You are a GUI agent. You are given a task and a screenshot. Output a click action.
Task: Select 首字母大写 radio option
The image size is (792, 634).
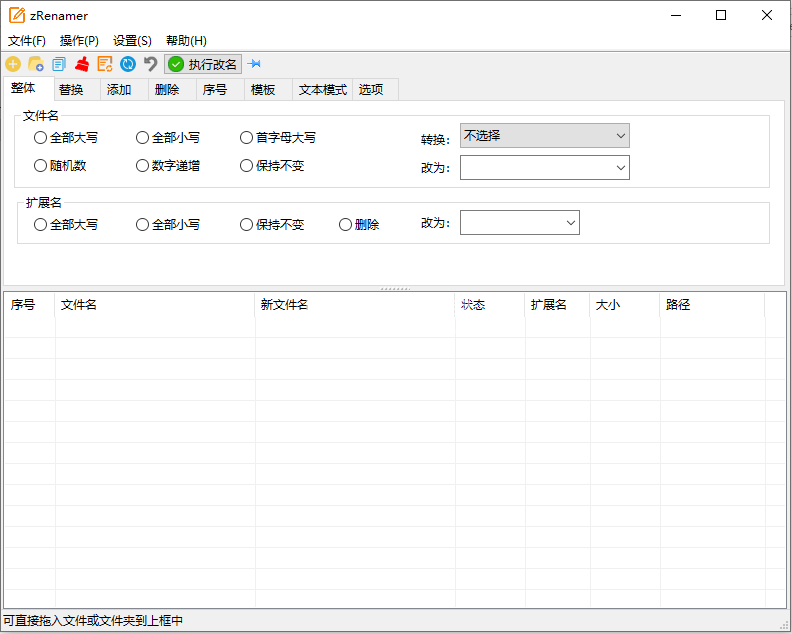click(x=278, y=137)
